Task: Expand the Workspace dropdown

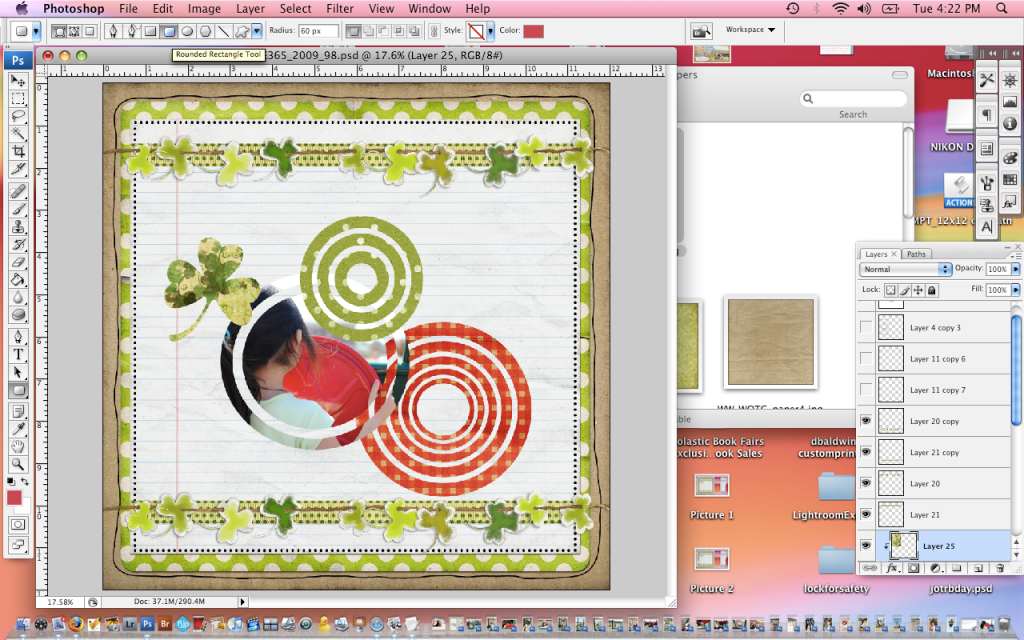Action: [750, 30]
